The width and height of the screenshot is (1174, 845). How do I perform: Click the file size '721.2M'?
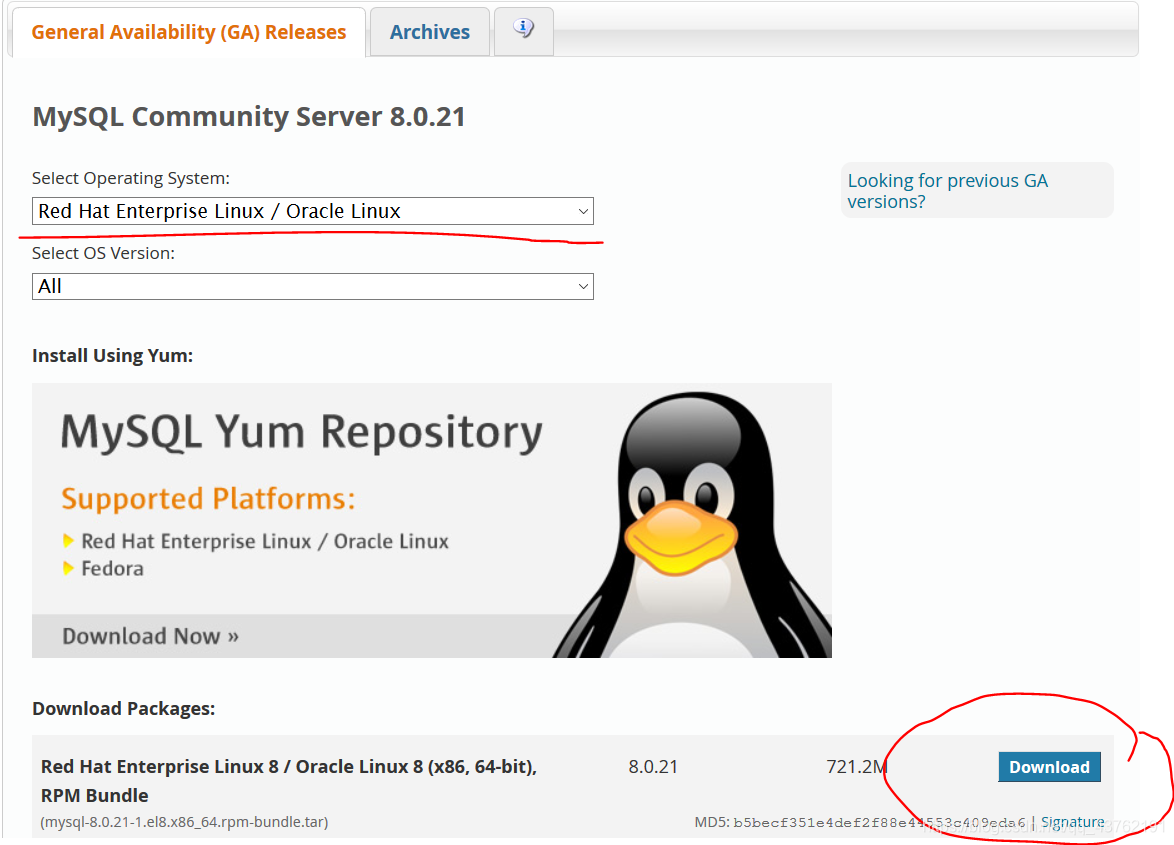point(857,767)
